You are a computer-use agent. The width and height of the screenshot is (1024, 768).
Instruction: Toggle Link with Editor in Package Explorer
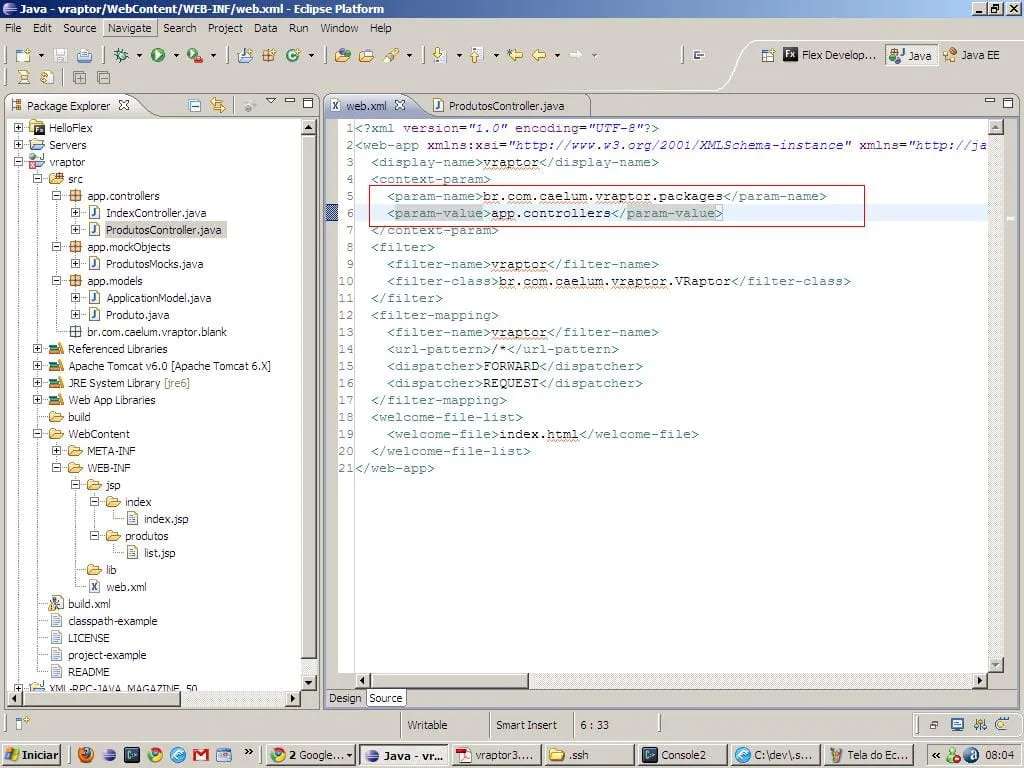point(218,105)
